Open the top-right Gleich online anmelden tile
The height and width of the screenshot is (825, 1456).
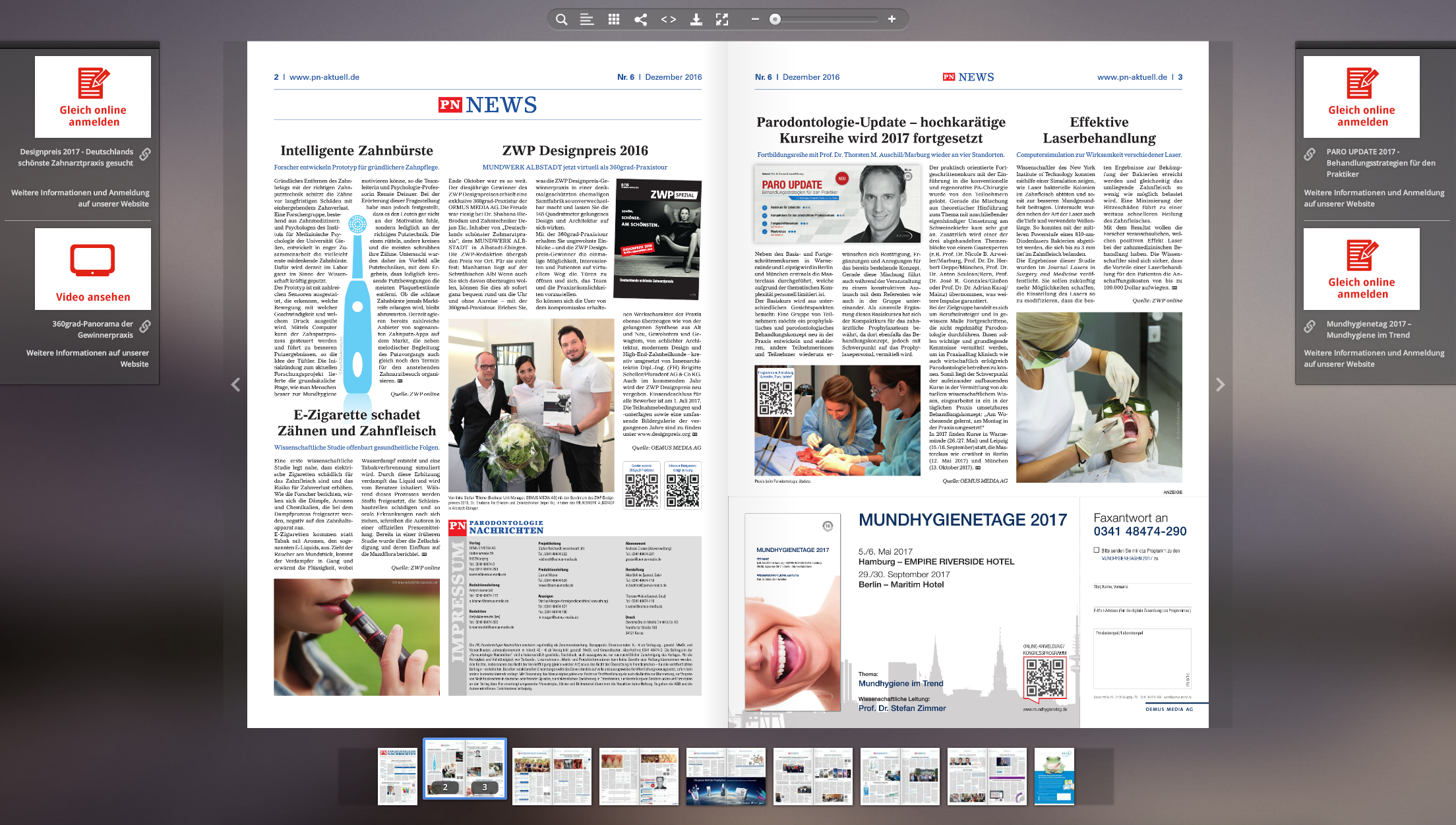1362,96
